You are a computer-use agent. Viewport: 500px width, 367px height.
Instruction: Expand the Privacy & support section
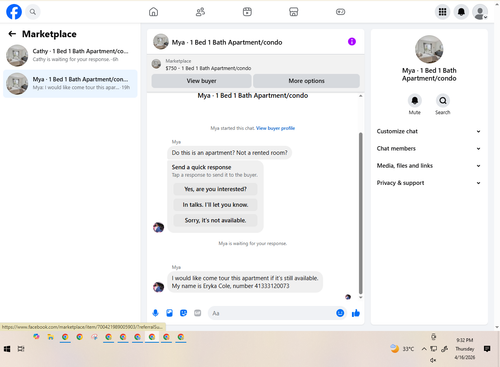click(x=429, y=183)
